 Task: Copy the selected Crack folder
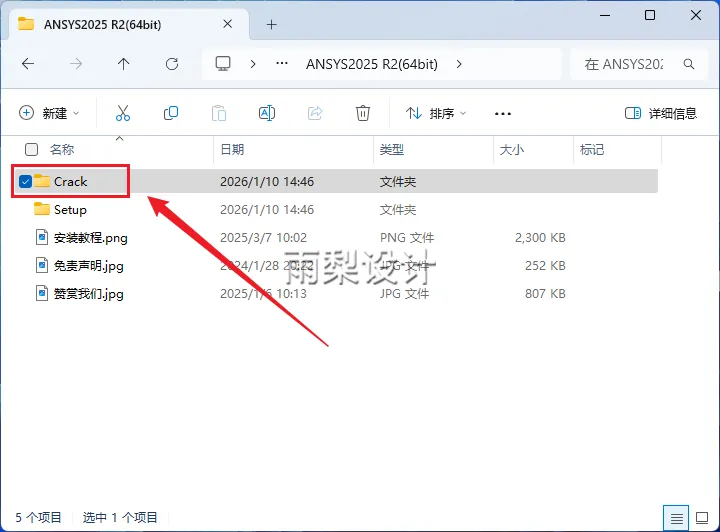171,113
